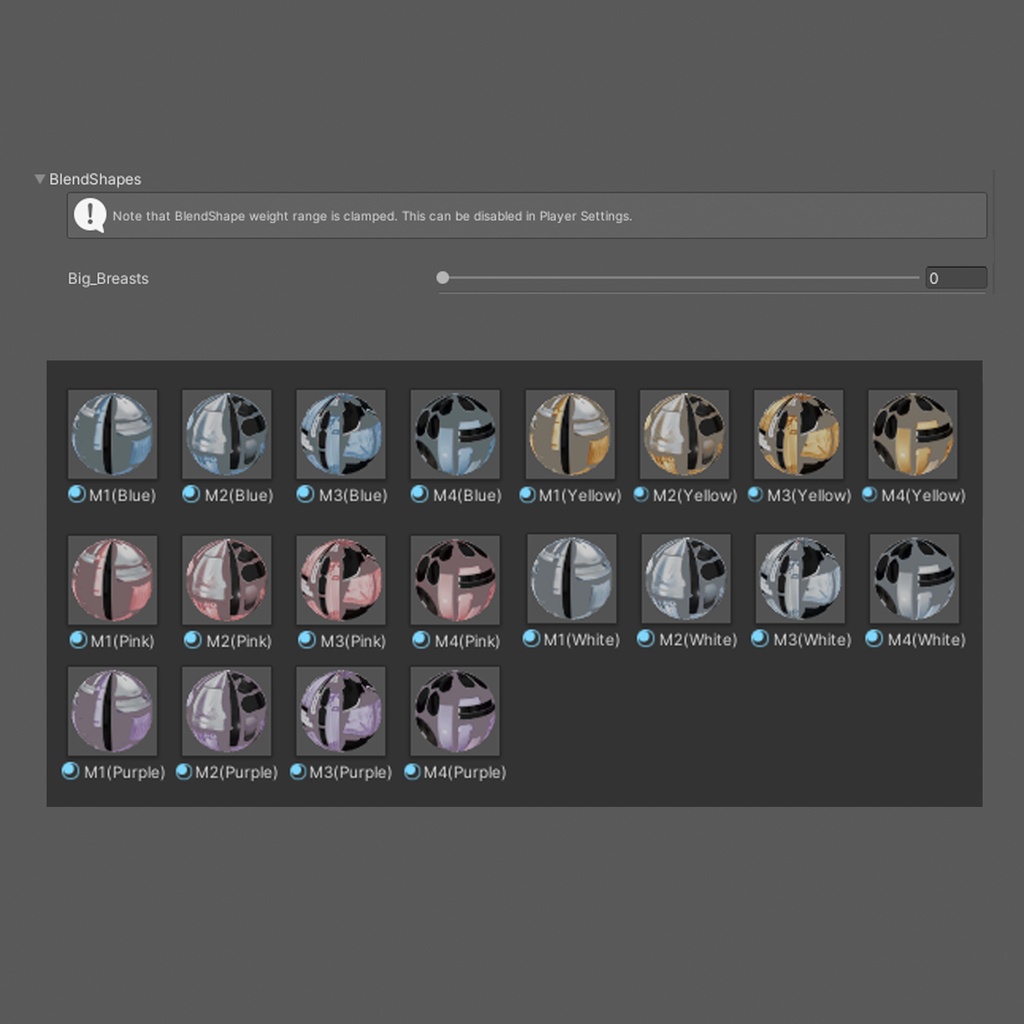Click the M2(Pink) text label

point(238,641)
